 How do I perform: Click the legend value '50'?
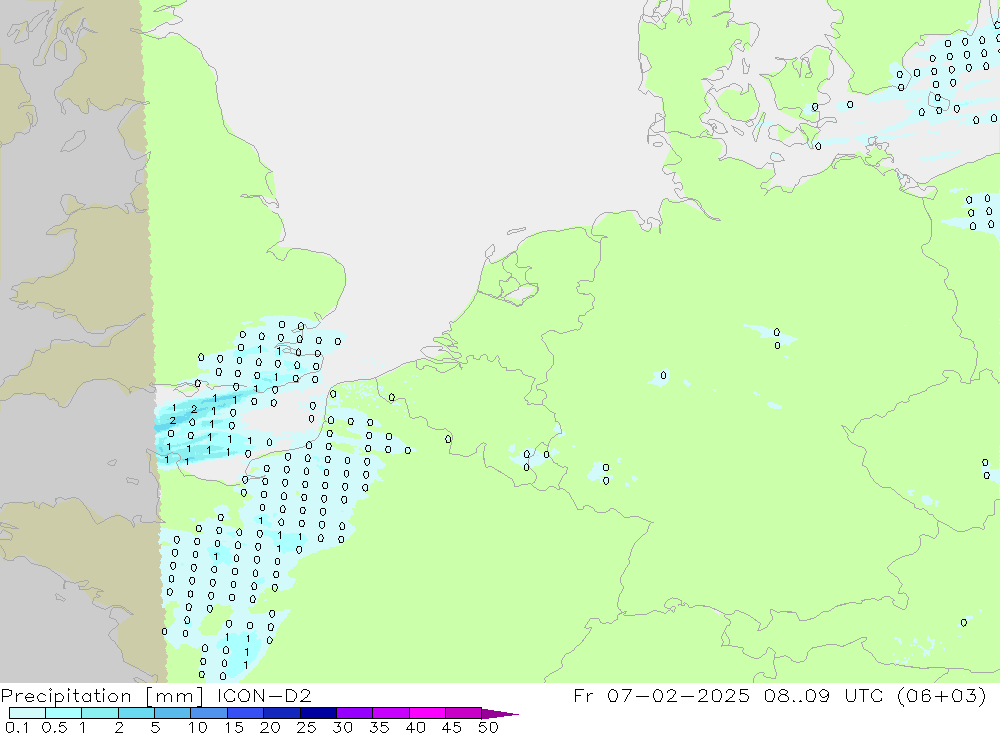pos(488,727)
